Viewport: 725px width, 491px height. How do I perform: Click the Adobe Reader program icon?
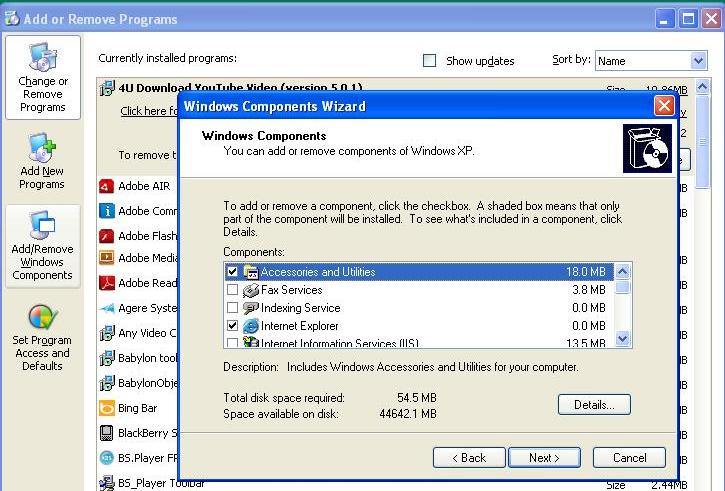point(107,283)
